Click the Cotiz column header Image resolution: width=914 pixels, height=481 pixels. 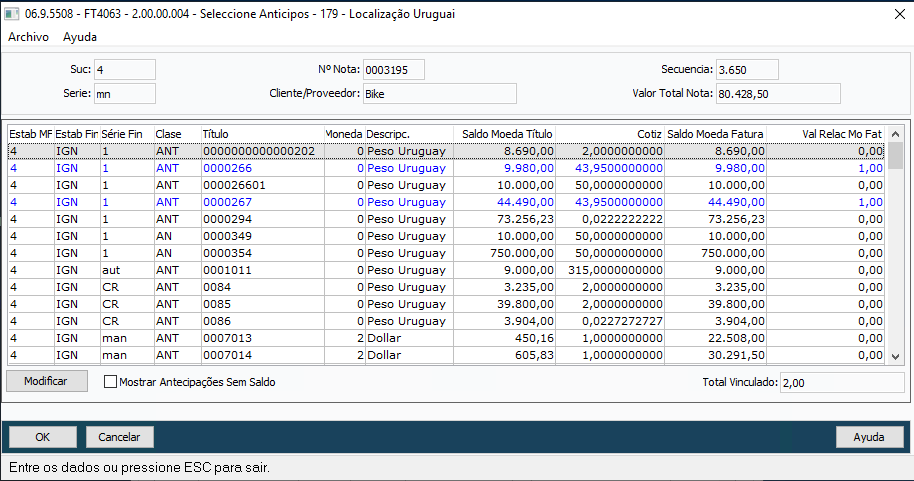pyautogui.click(x=609, y=133)
